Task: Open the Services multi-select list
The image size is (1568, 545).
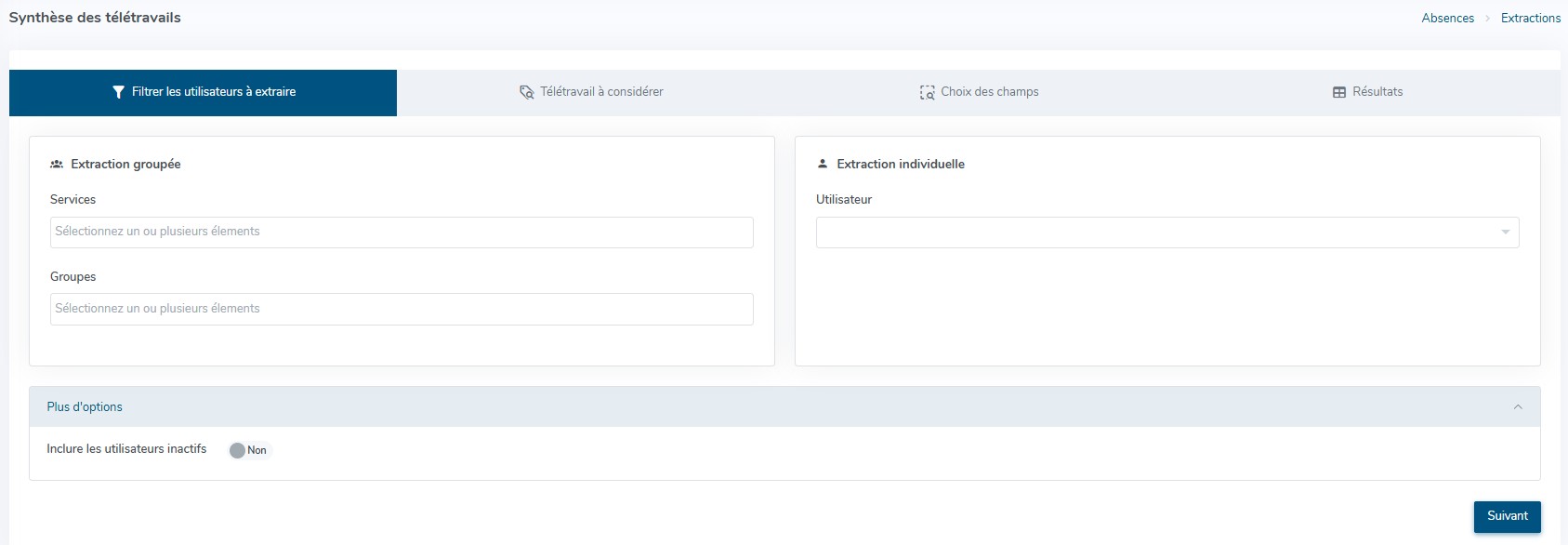Action: pos(401,233)
